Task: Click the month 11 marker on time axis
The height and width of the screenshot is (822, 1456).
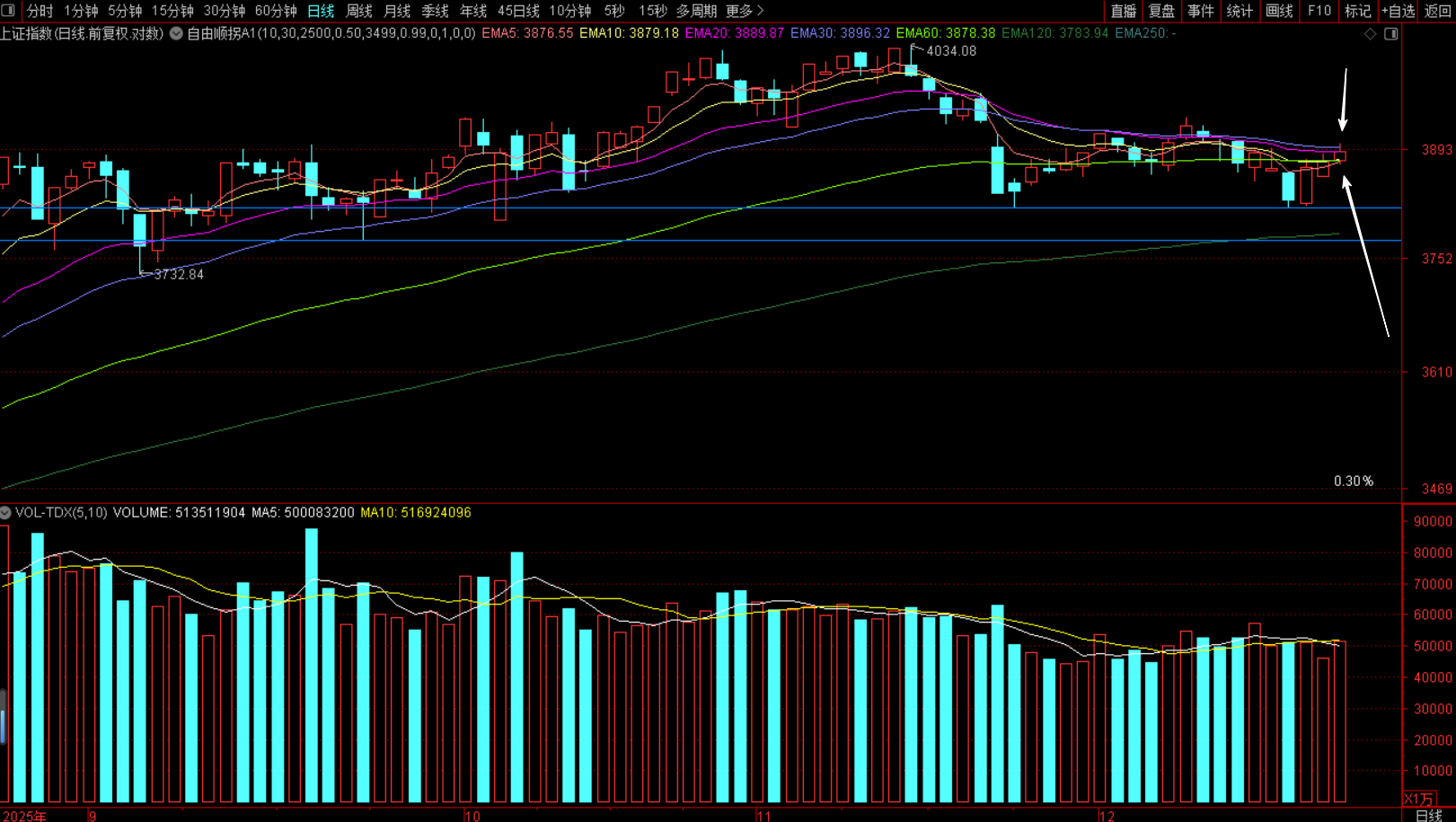Action: (x=763, y=816)
